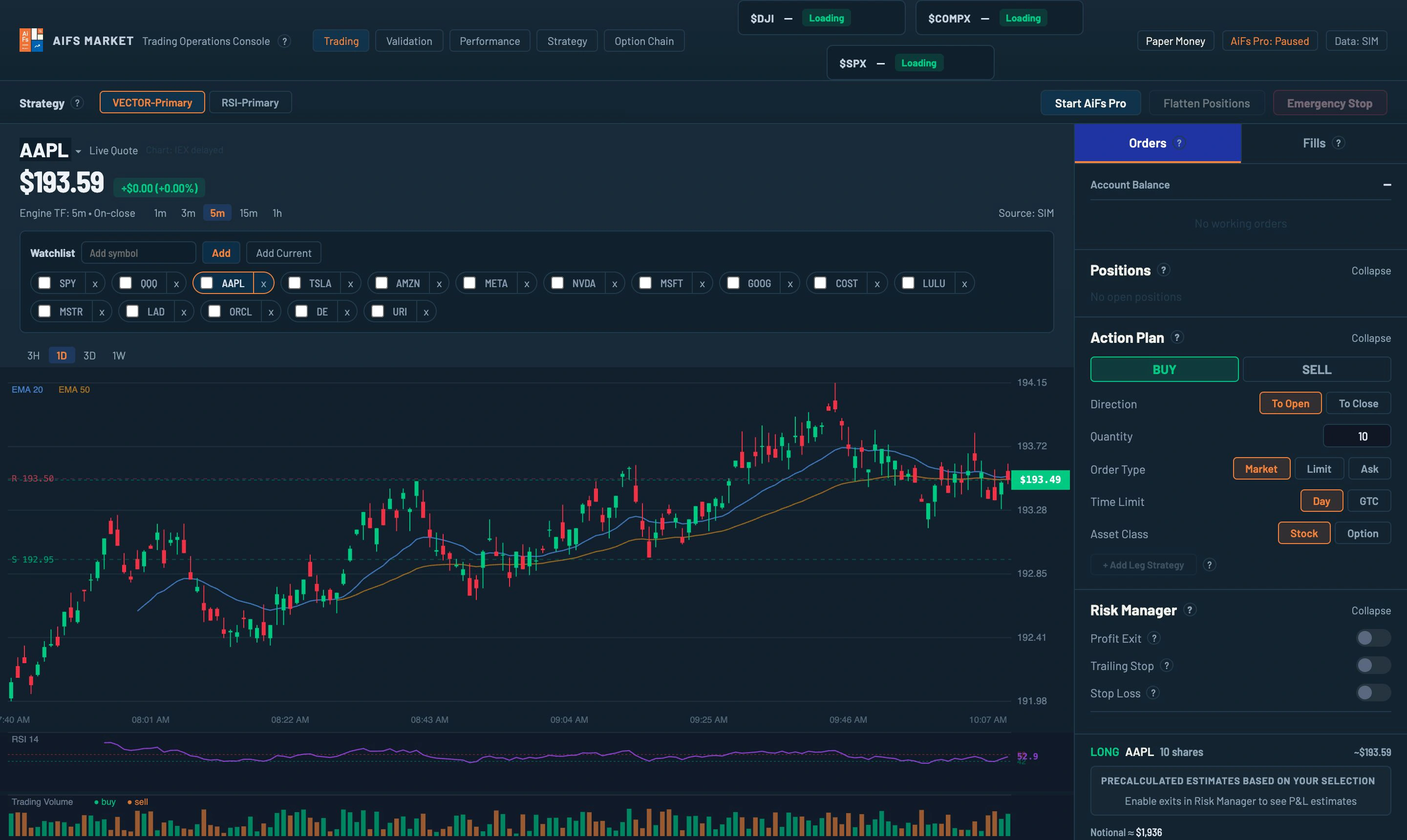Switch to the Fills tab
The width and height of the screenshot is (1407, 840).
pyautogui.click(x=1324, y=143)
